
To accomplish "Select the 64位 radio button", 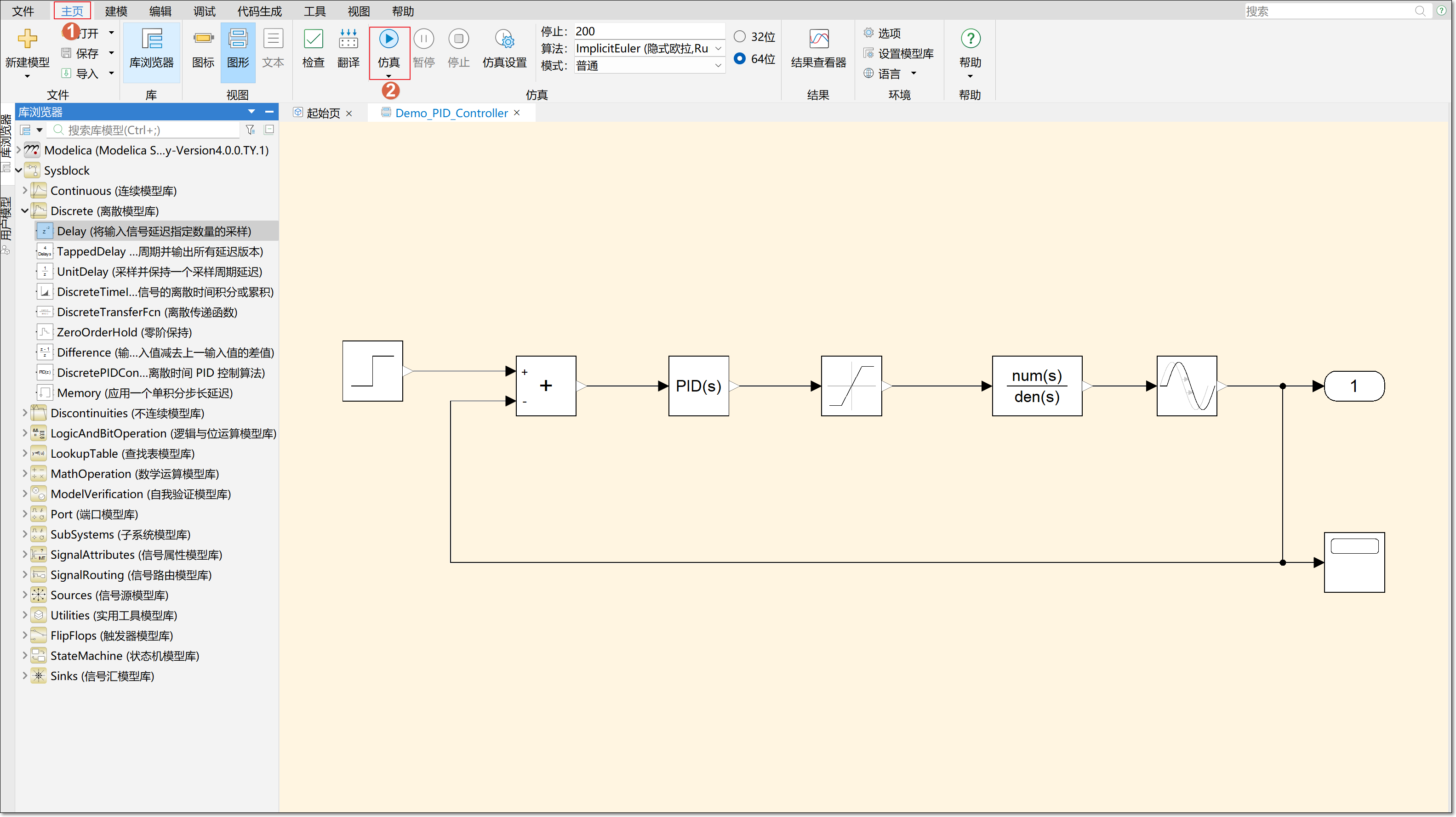I will [x=739, y=59].
